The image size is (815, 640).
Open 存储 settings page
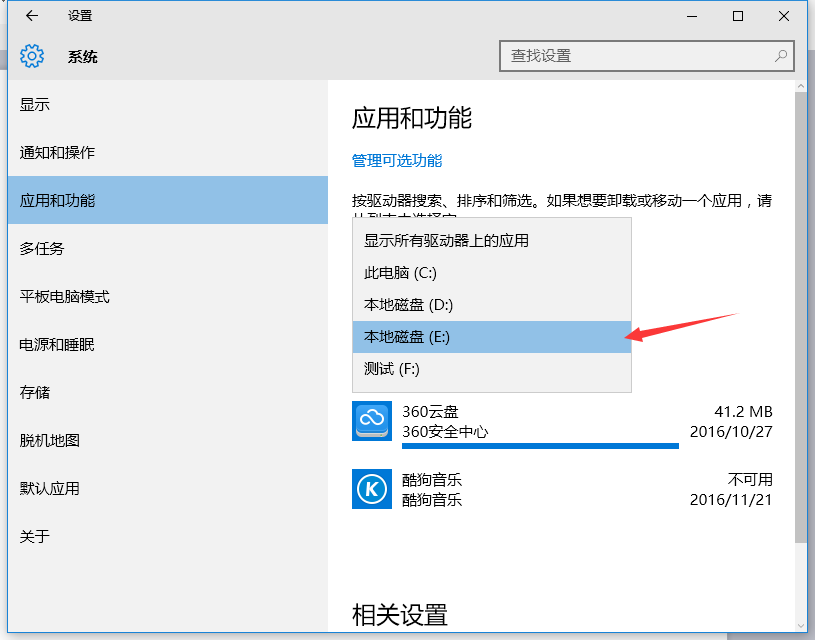pyautogui.click(x=167, y=392)
